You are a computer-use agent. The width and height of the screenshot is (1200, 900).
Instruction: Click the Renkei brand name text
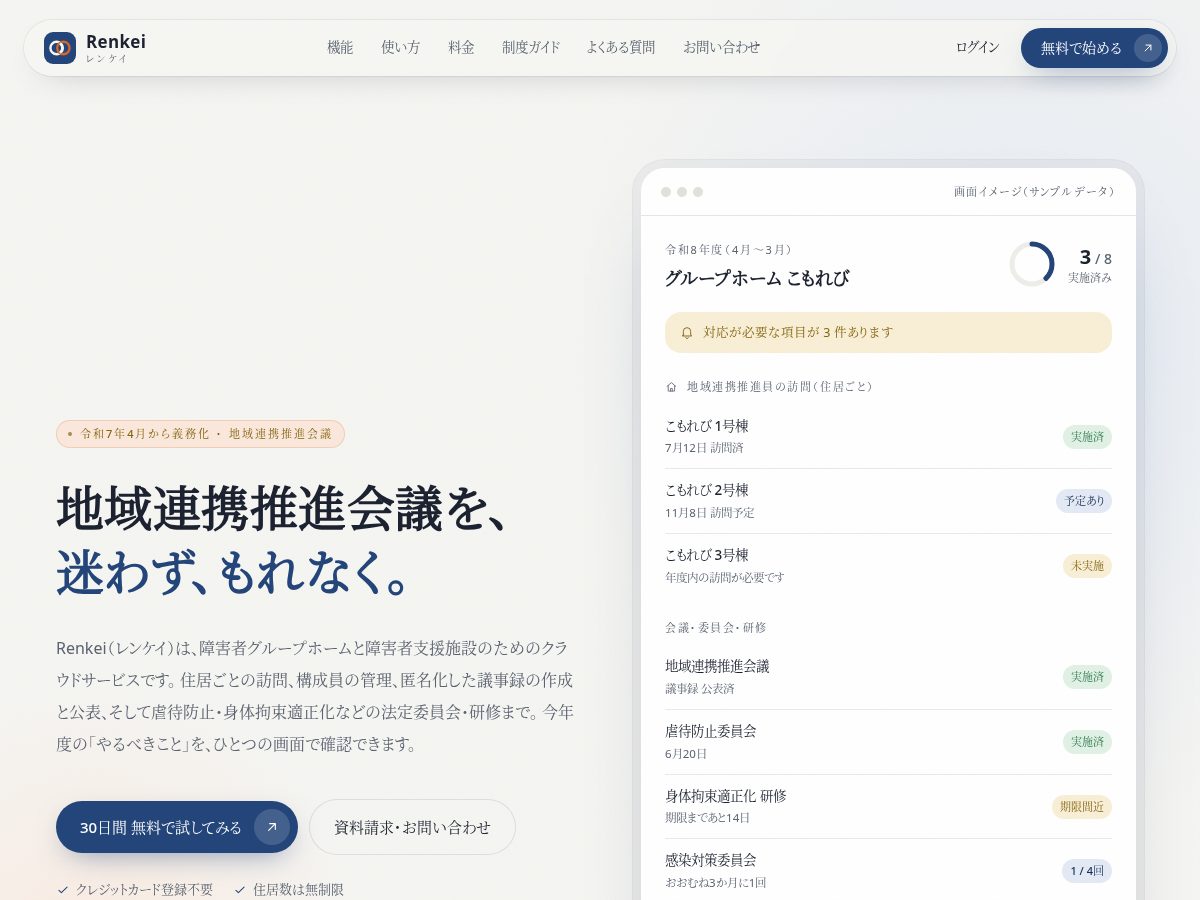coord(116,42)
